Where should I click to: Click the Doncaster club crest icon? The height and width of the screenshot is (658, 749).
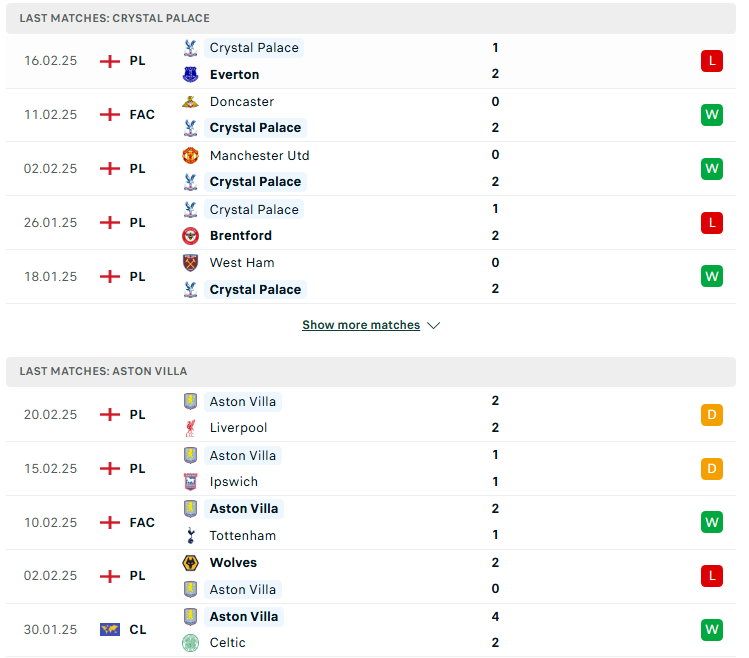click(190, 101)
